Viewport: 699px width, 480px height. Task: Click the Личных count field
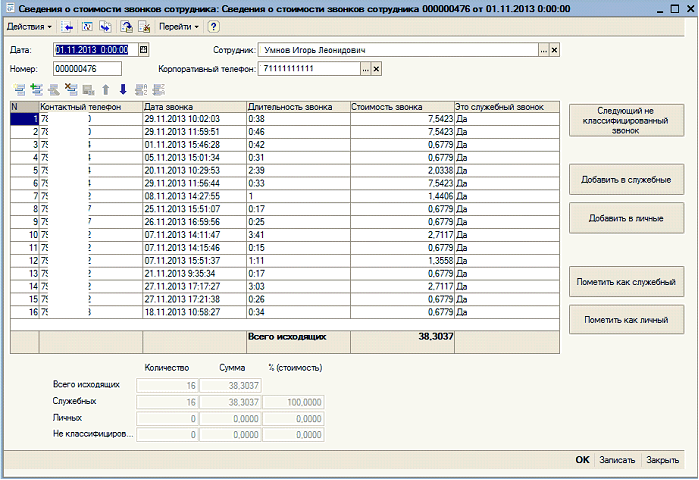click(167, 418)
